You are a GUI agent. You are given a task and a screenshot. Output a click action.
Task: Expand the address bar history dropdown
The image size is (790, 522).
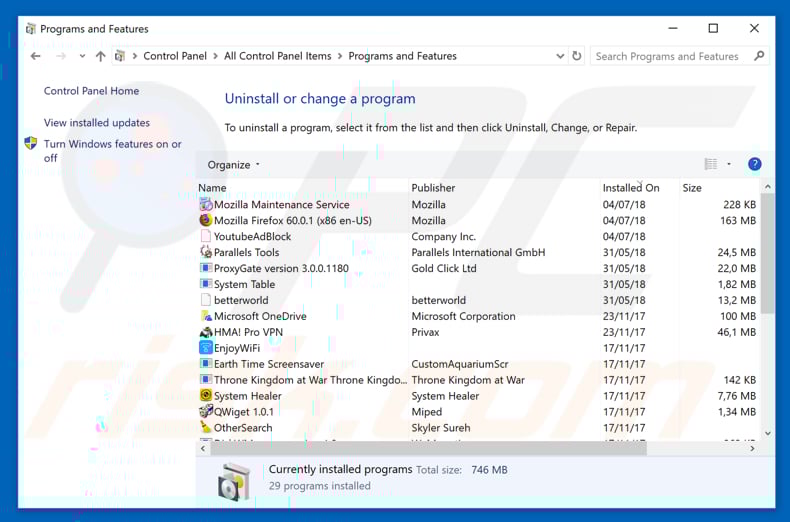tap(560, 56)
